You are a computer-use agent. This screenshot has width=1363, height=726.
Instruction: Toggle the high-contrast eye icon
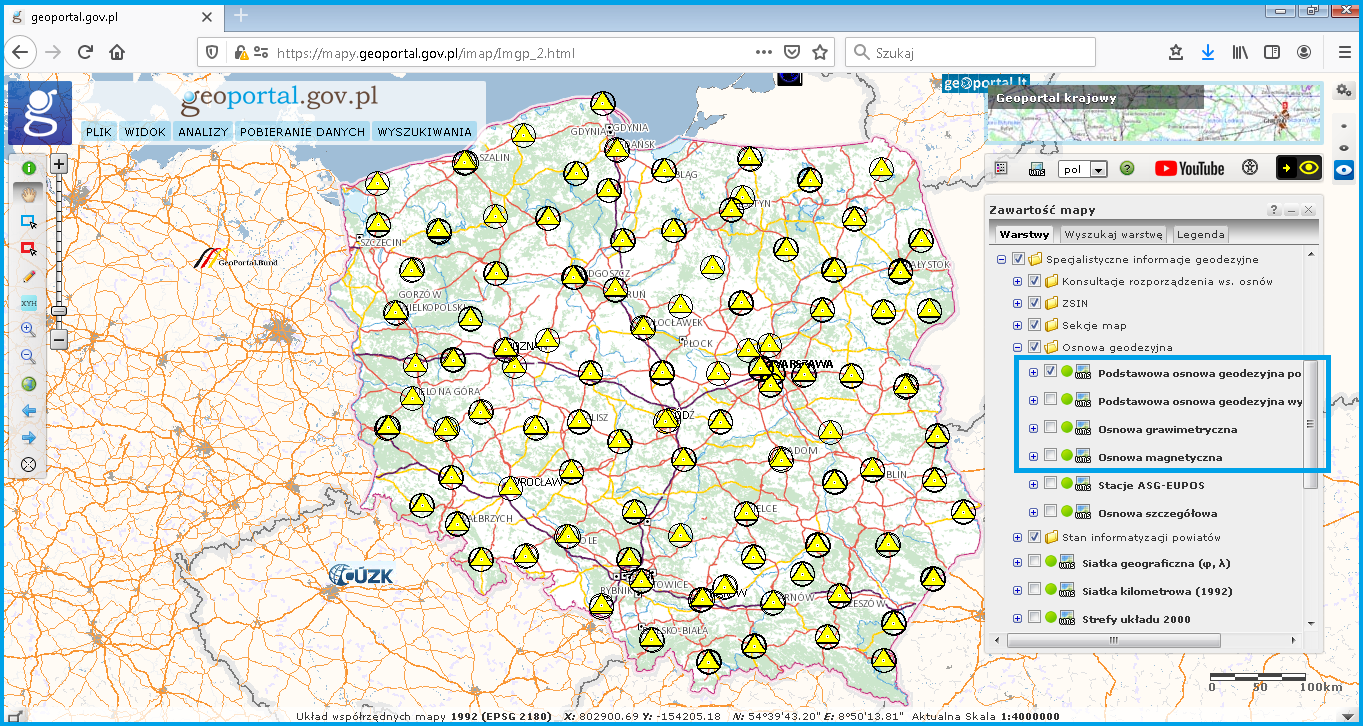tap(1299, 168)
